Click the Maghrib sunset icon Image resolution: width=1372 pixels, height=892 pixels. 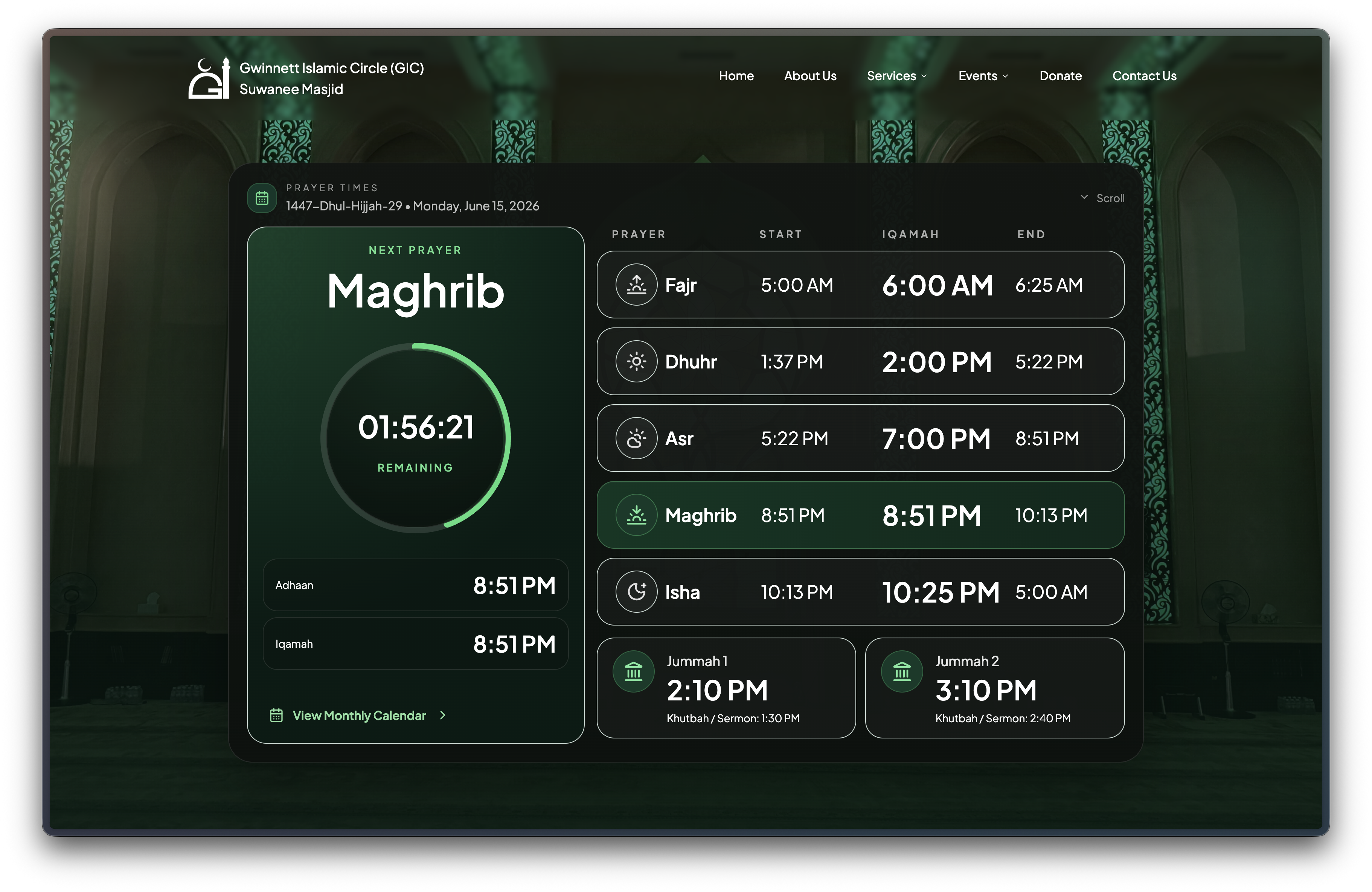[x=636, y=514]
